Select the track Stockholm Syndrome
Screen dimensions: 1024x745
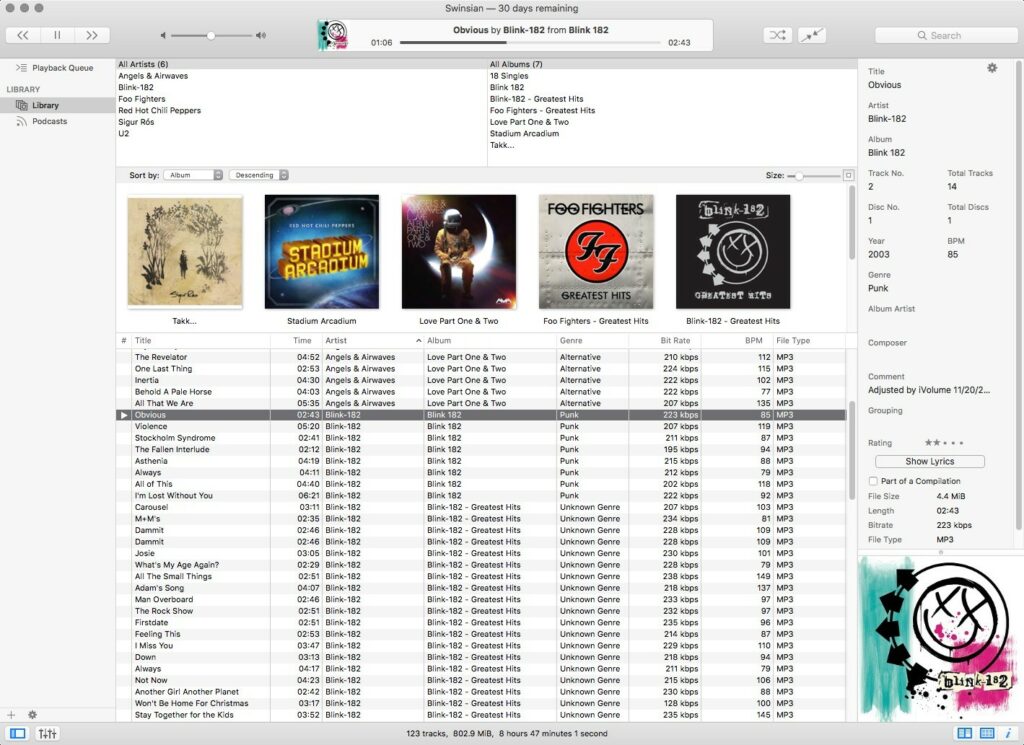click(481, 438)
